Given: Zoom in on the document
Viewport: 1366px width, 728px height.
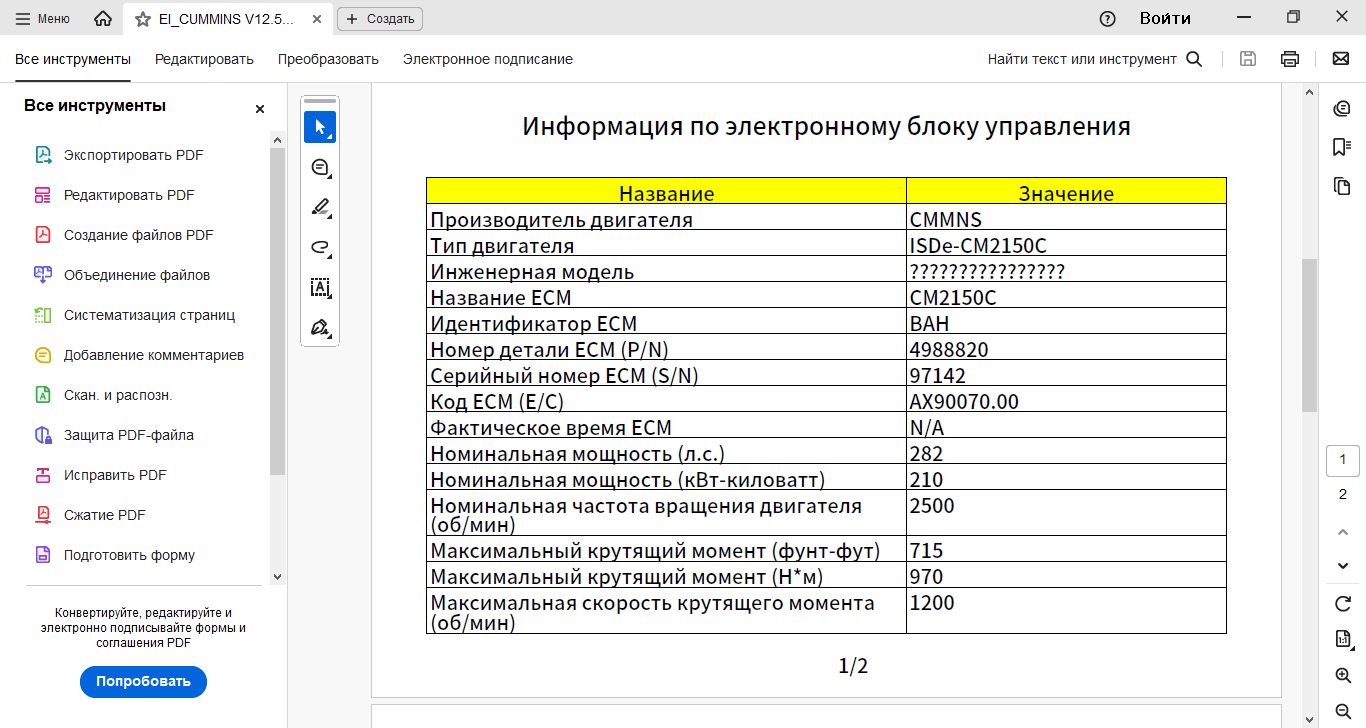Looking at the screenshot, I should 1343,676.
